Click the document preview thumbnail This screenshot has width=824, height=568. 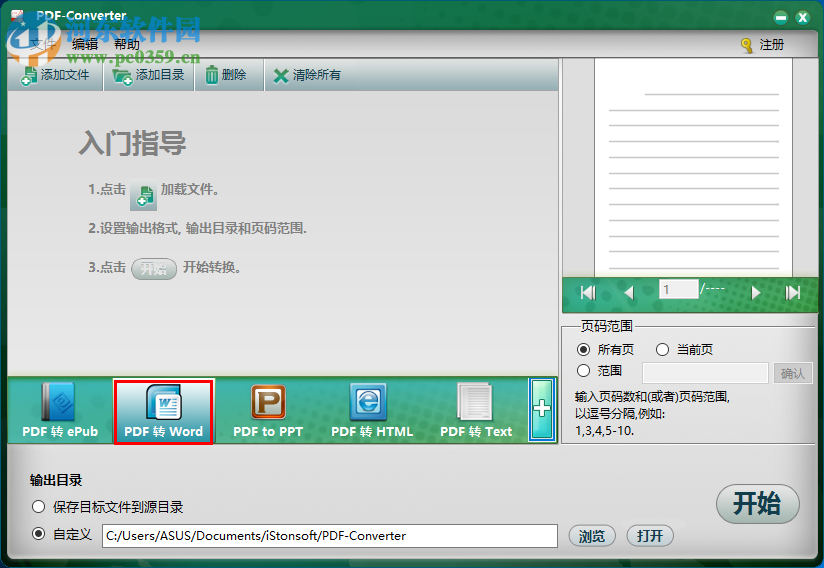(x=693, y=167)
